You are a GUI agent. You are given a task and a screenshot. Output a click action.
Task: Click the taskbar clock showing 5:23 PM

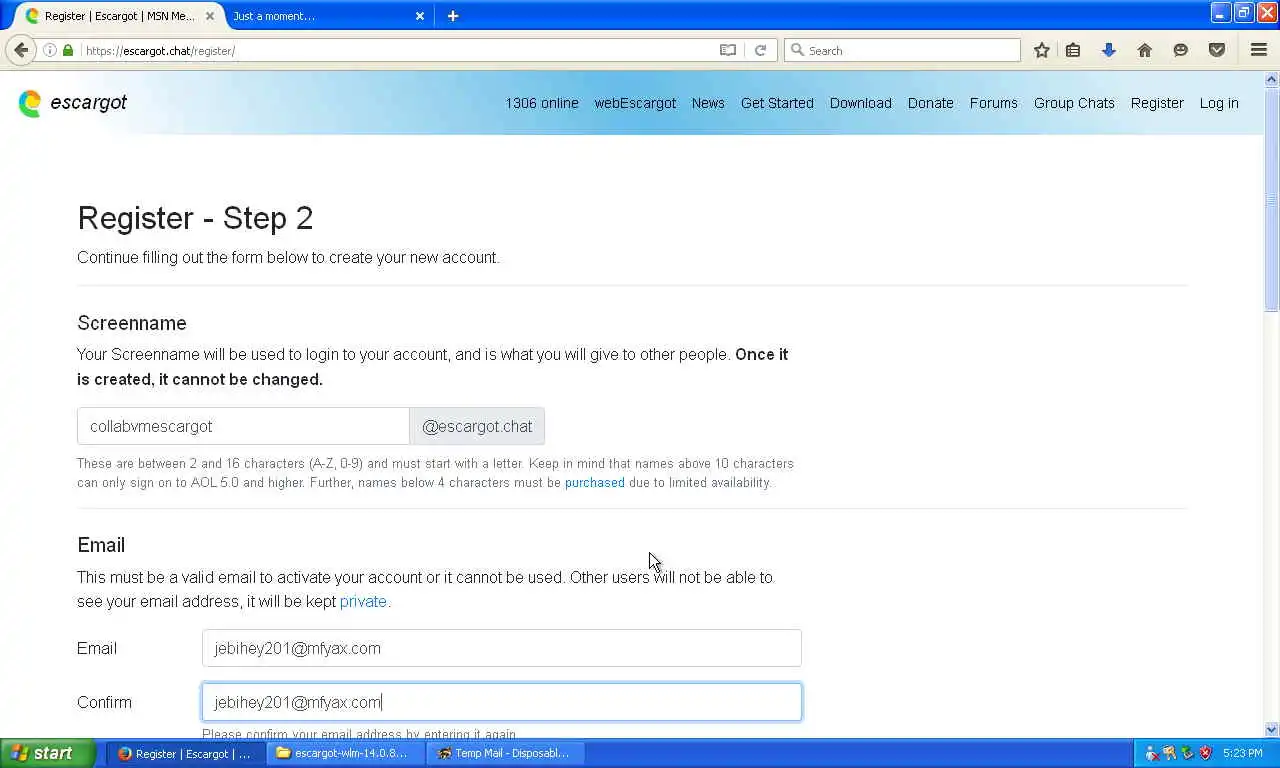1243,753
